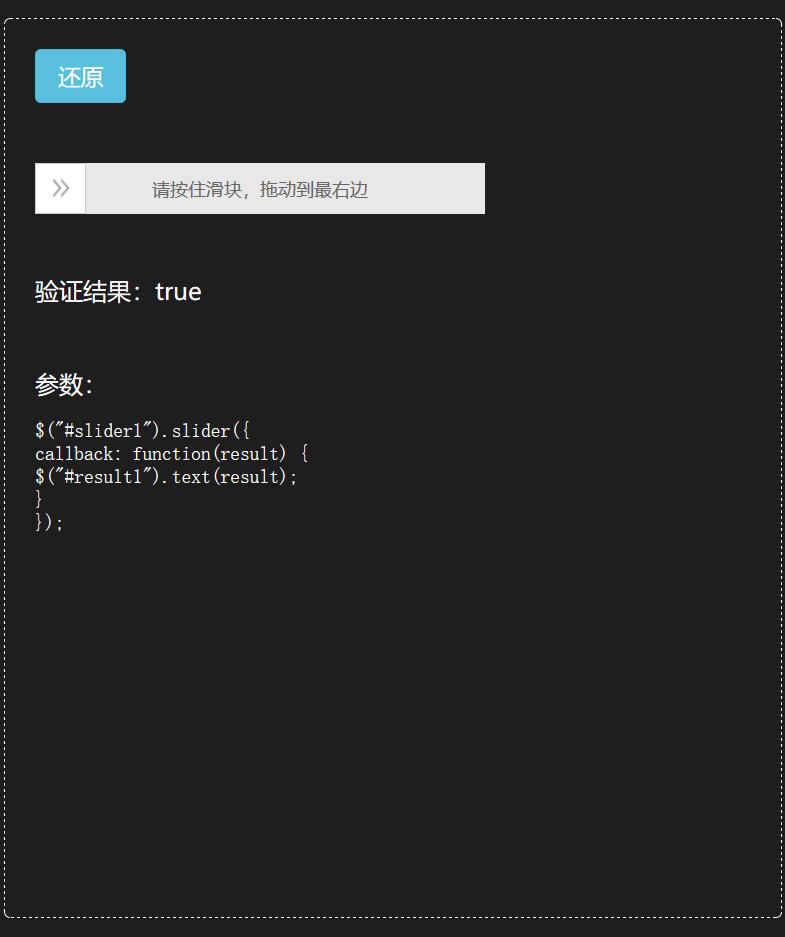
Task: Click the empty gray slider track right of the hint text
Action: pyautogui.click(x=426, y=188)
